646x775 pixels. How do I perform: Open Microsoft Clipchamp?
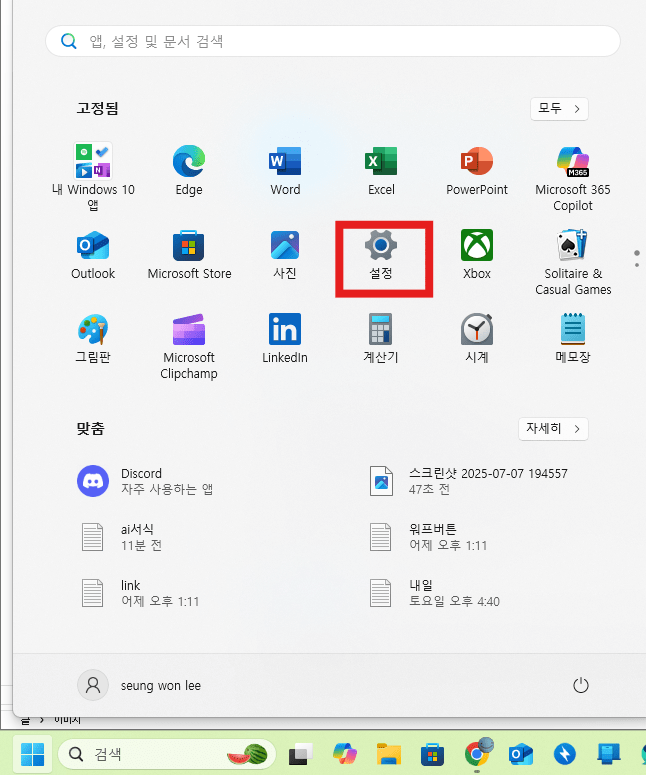coord(189,346)
